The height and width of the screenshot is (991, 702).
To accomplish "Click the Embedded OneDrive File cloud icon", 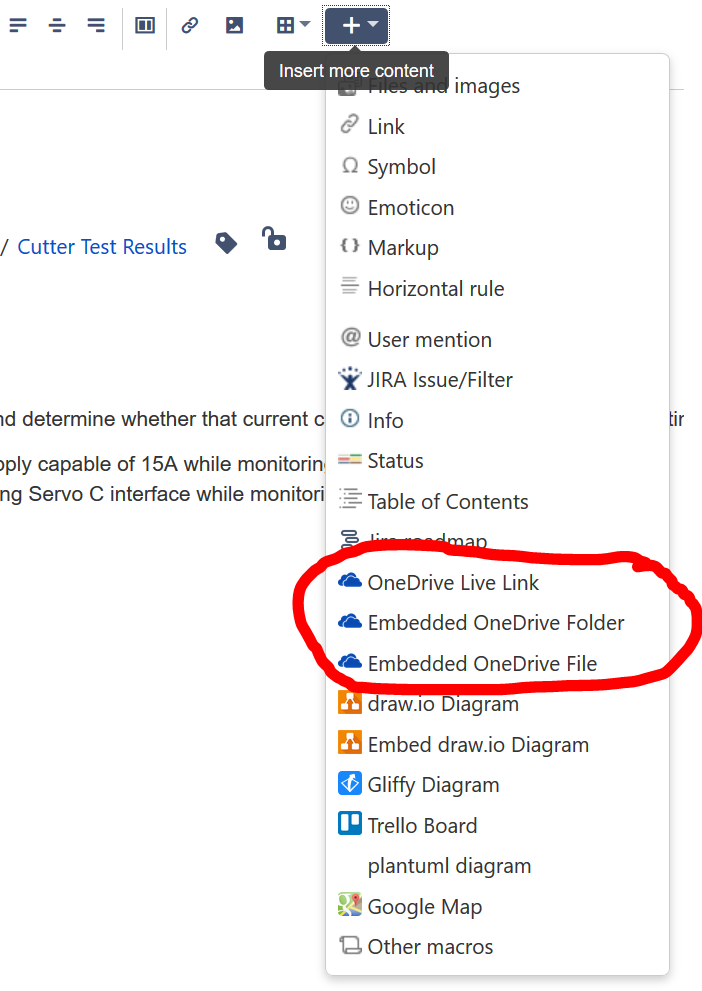I will pos(349,661).
